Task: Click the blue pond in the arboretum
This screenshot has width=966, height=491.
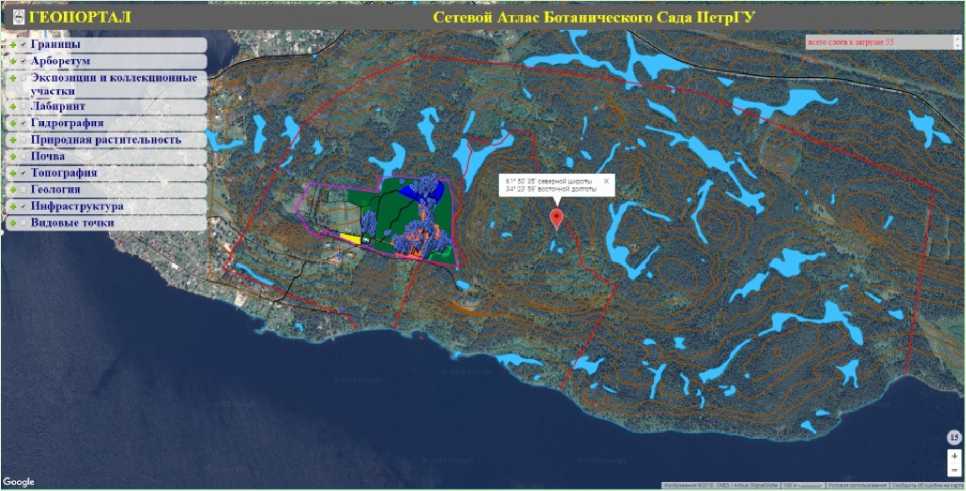Action: click(420, 192)
